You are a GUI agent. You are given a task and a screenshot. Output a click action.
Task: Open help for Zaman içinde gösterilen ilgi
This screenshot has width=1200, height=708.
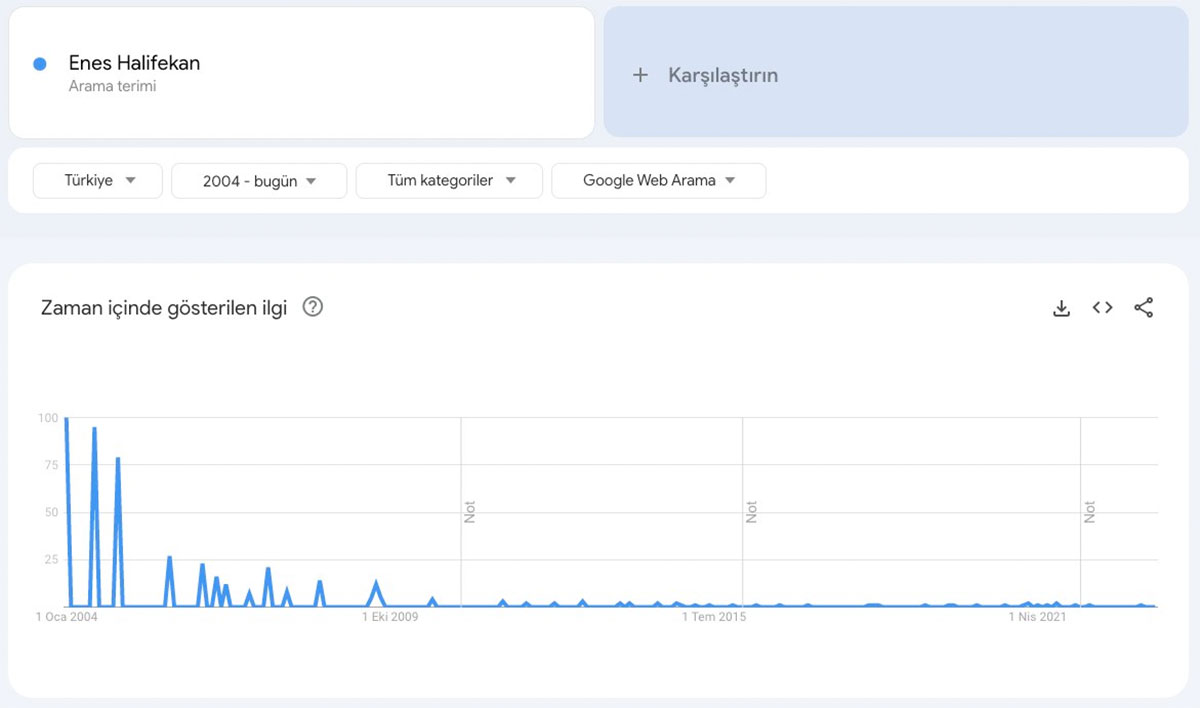313,307
